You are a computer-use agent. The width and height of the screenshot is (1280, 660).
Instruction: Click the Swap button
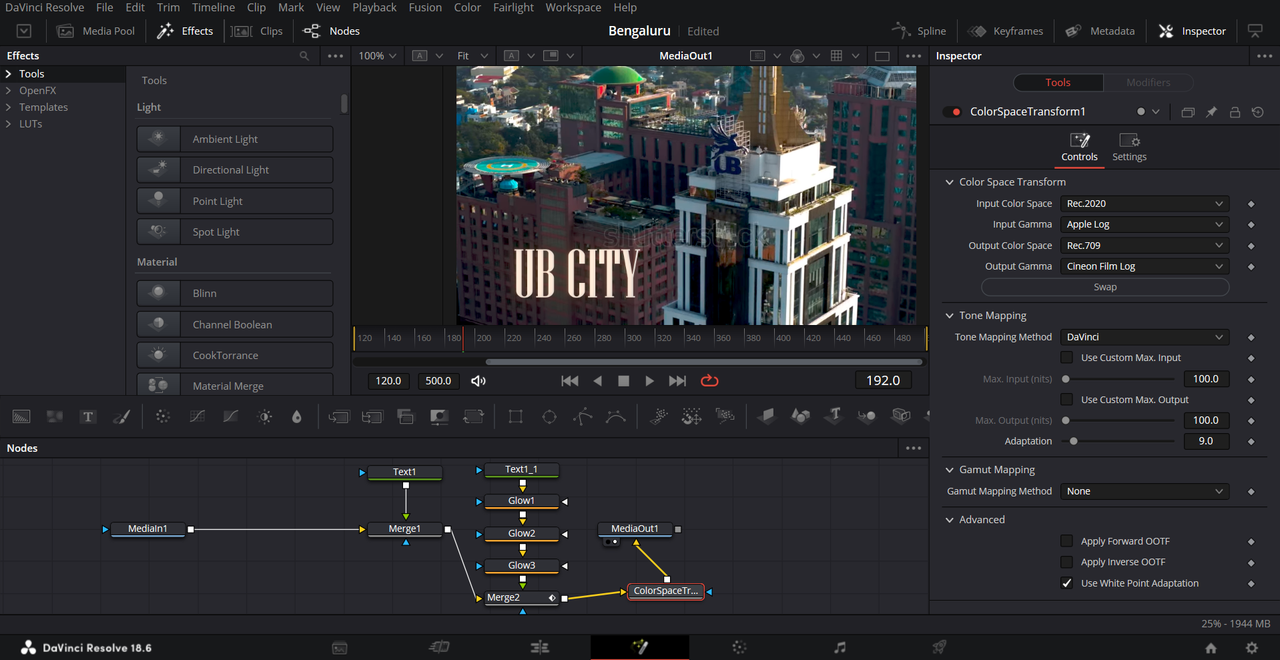(x=1105, y=287)
